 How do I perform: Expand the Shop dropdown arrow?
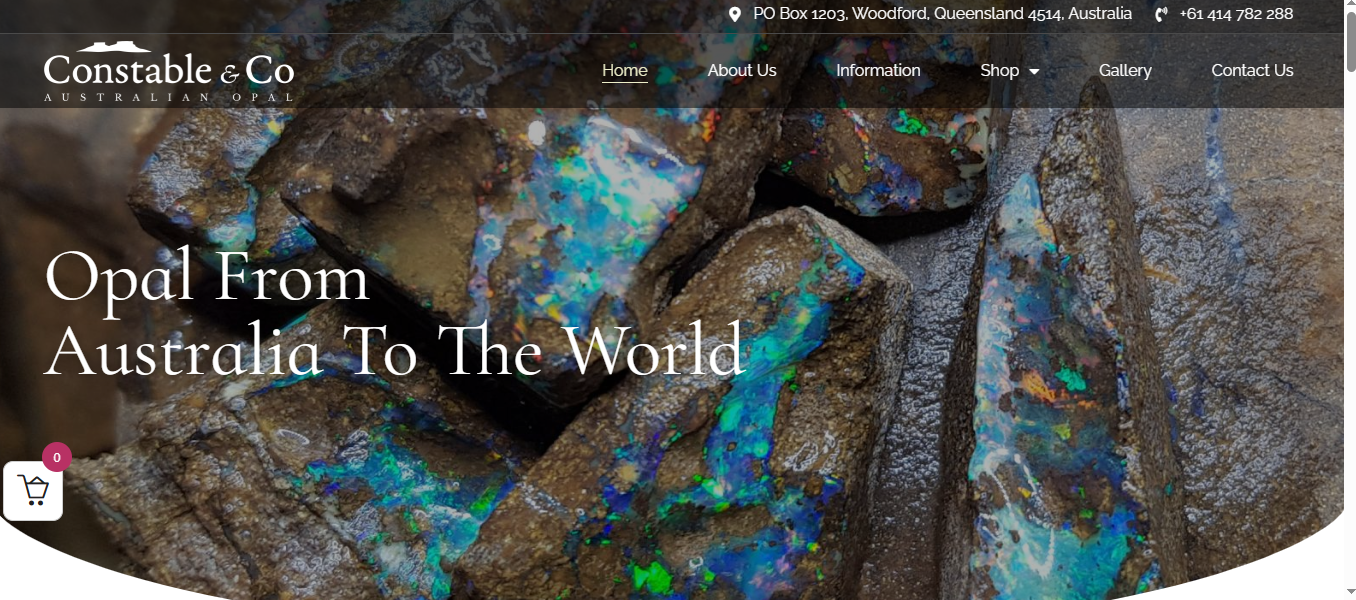tap(1034, 71)
